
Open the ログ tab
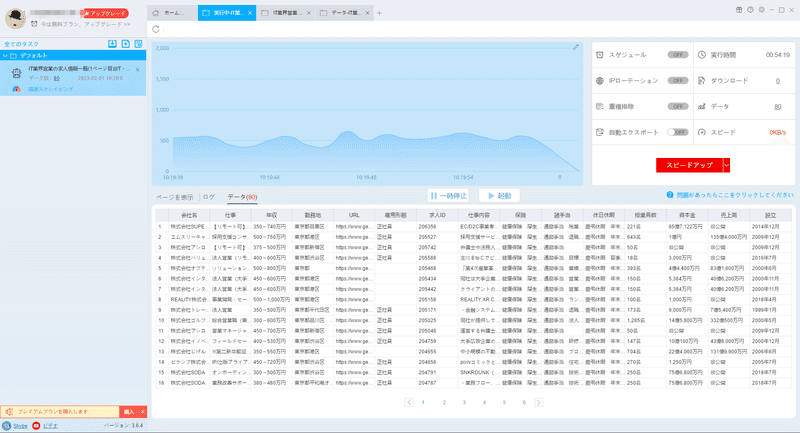(209, 197)
